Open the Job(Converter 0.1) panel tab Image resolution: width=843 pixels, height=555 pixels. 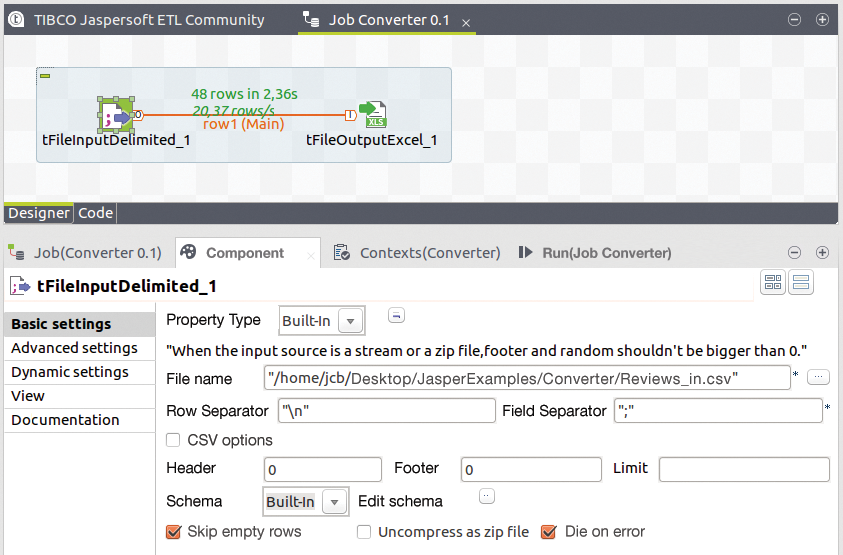97,253
